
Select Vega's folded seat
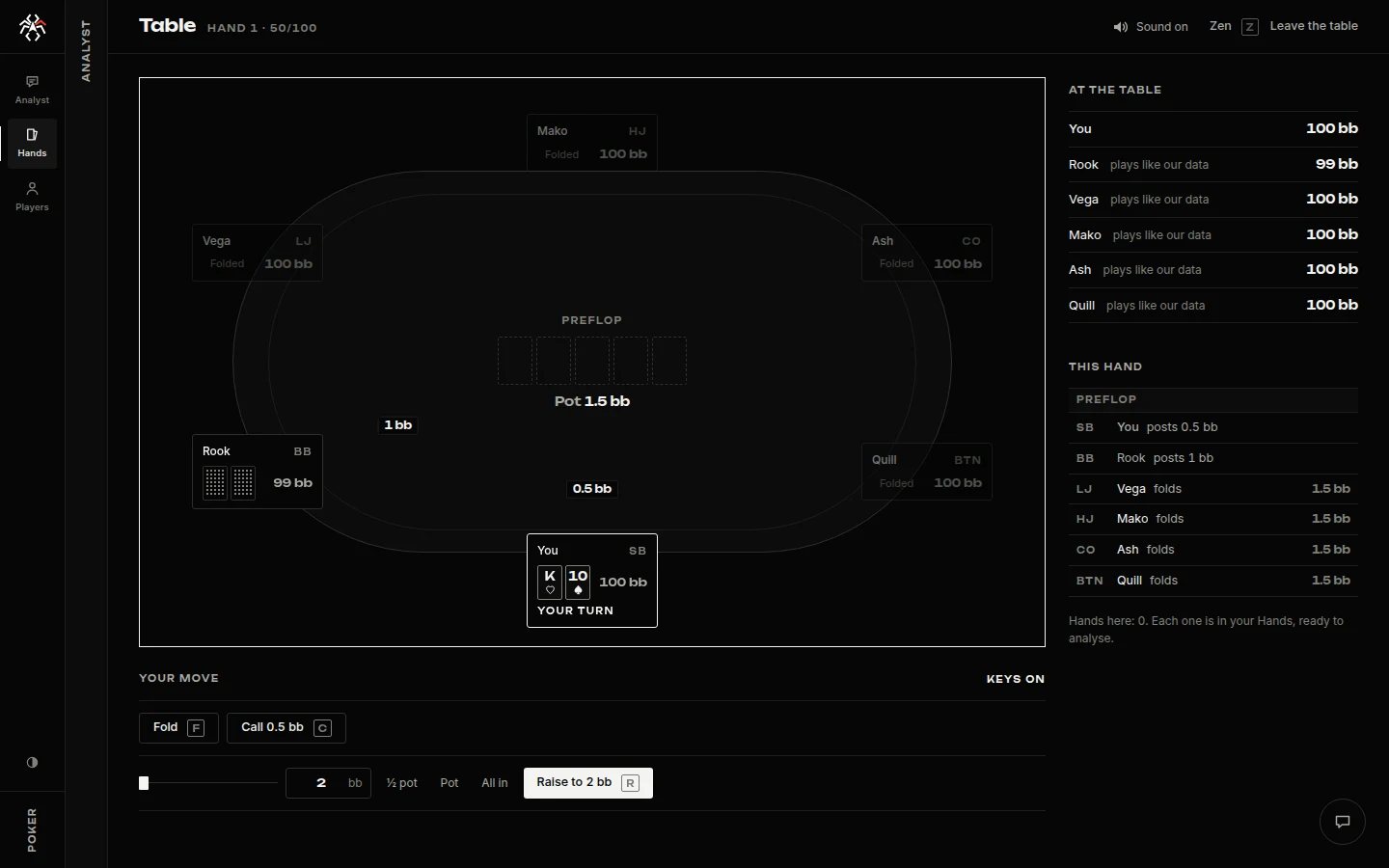(258, 253)
